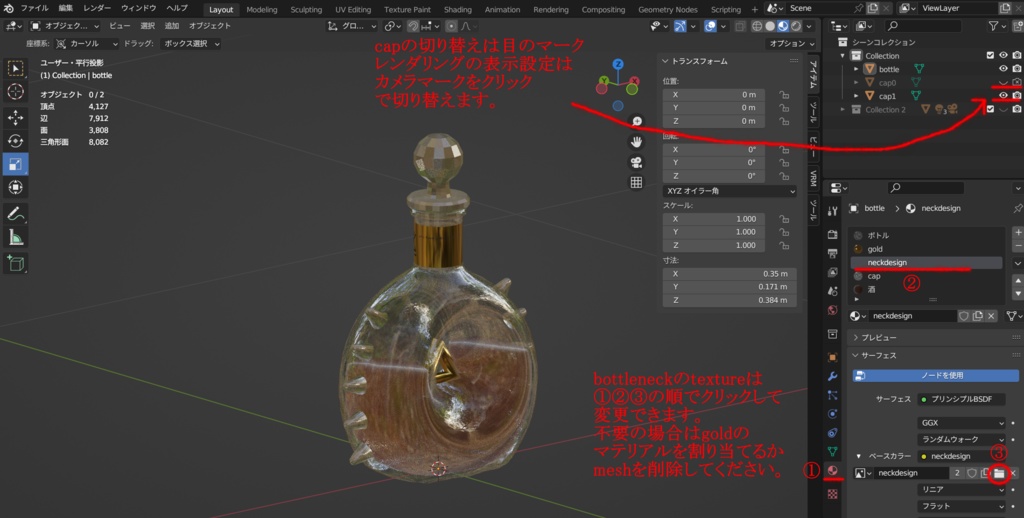Select the Measure ruler tool
Screen dimensions: 1024x518
(x=16, y=237)
